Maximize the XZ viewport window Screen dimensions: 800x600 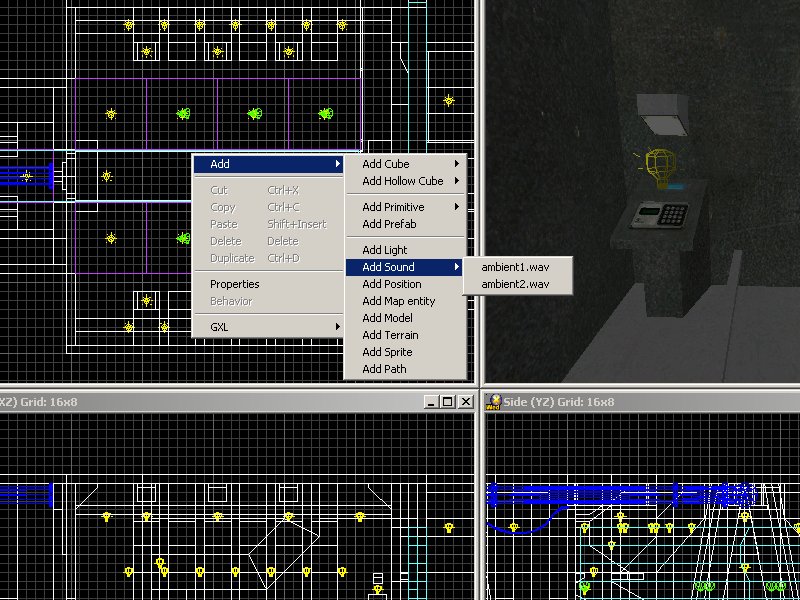click(x=447, y=402)
